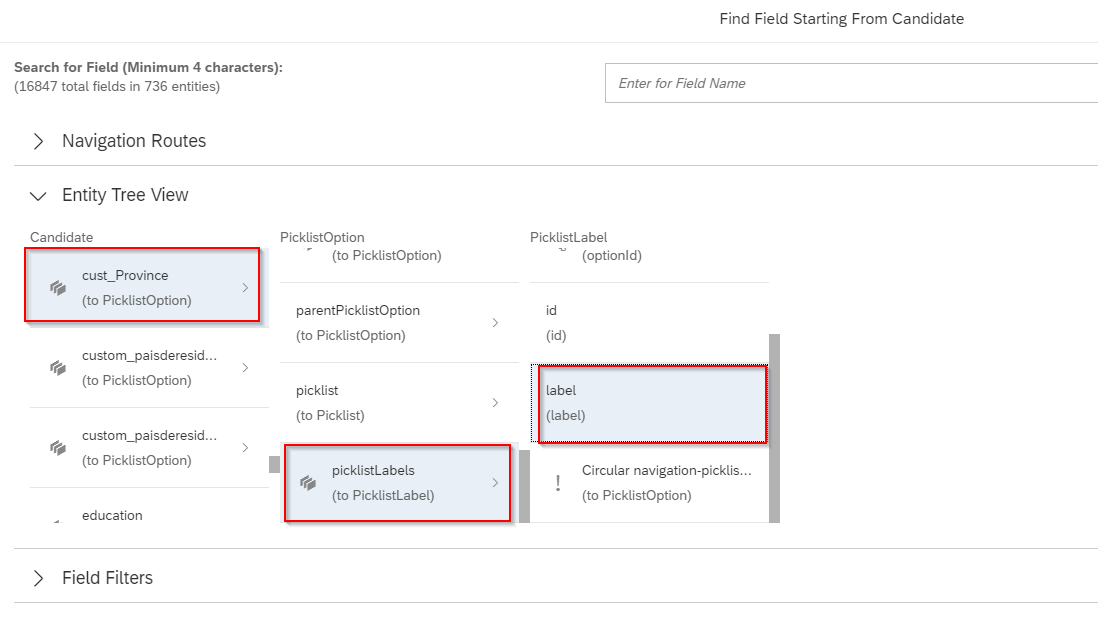This screenshot has width=1098, height=629.
Task: Click the navigation icon beside second custom_paisderesid entry
Action: (x=57, y=448)
